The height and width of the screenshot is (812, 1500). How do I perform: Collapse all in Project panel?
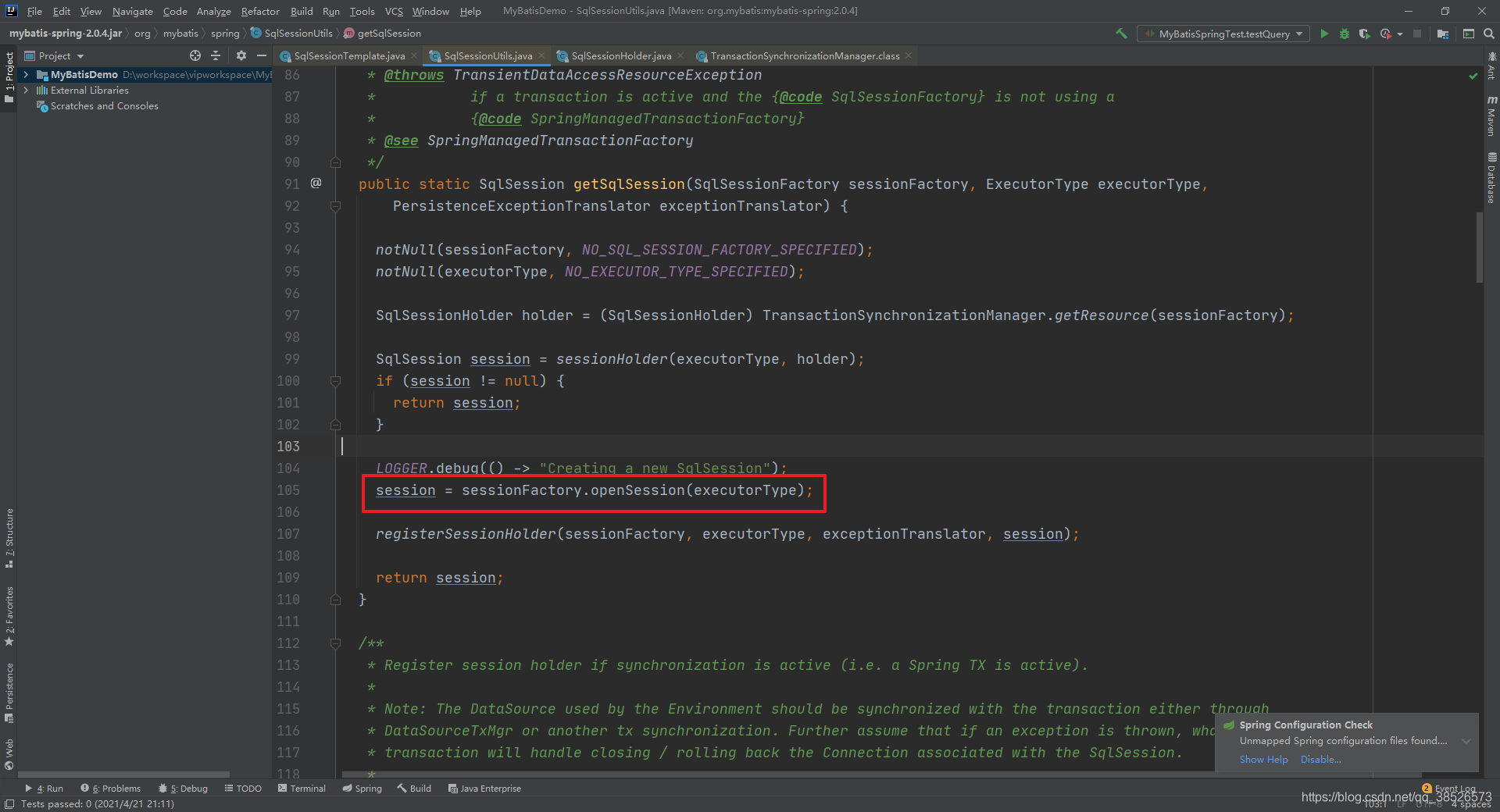[x=216, y=55]
